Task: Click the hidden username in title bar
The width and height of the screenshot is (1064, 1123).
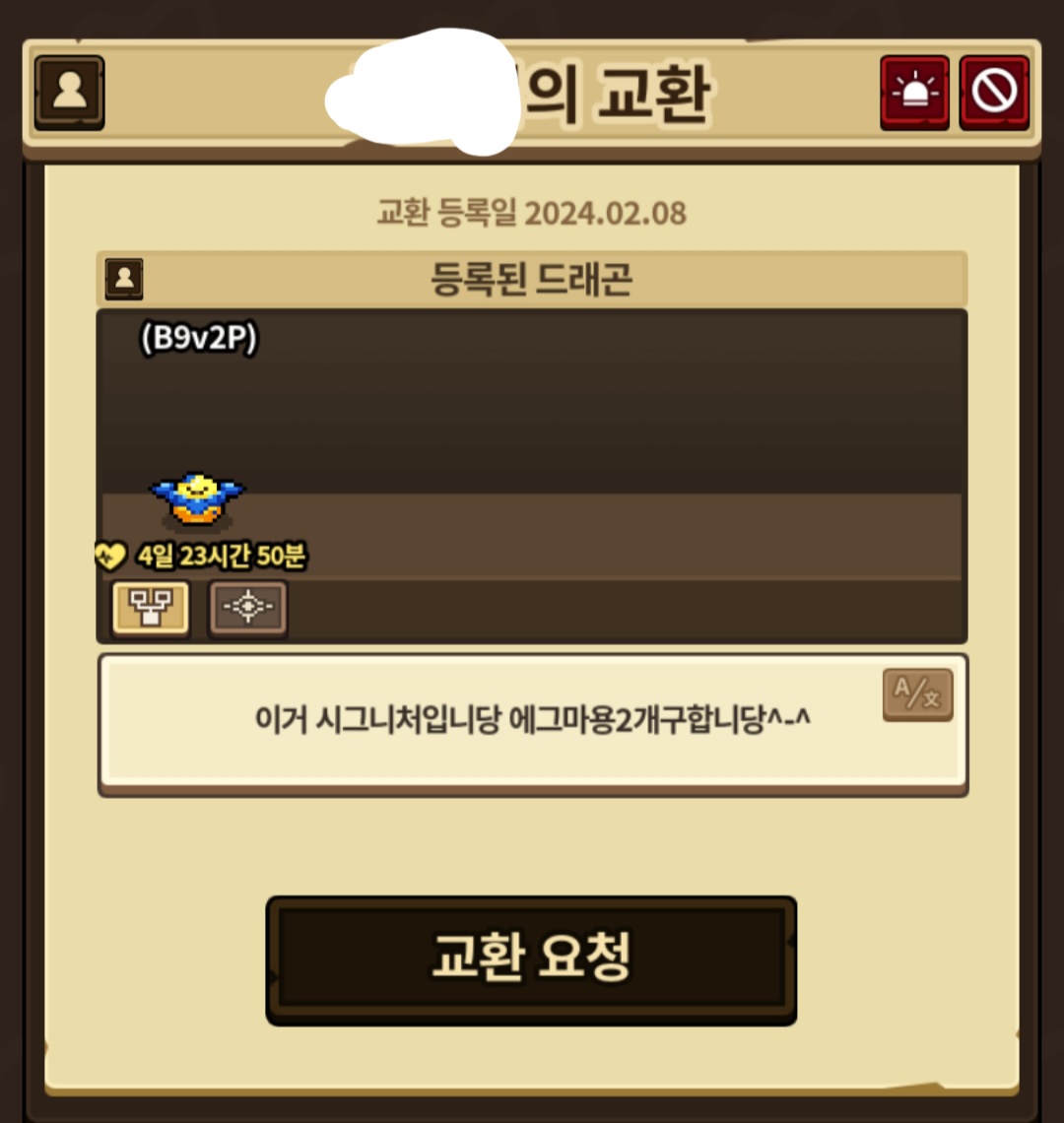Action: point(423,92)
